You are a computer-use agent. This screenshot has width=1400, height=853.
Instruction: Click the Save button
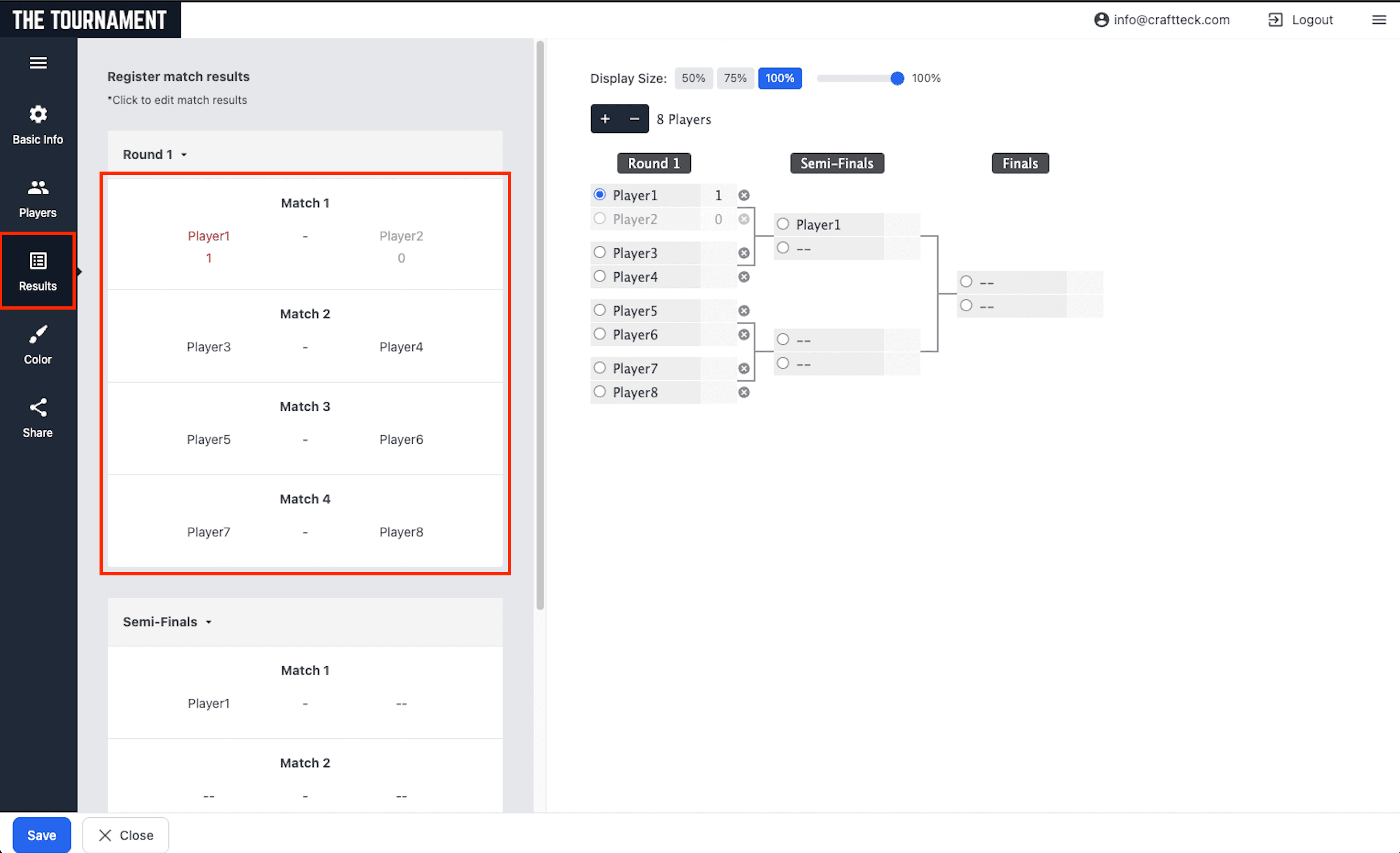click(x=42, y=835)
